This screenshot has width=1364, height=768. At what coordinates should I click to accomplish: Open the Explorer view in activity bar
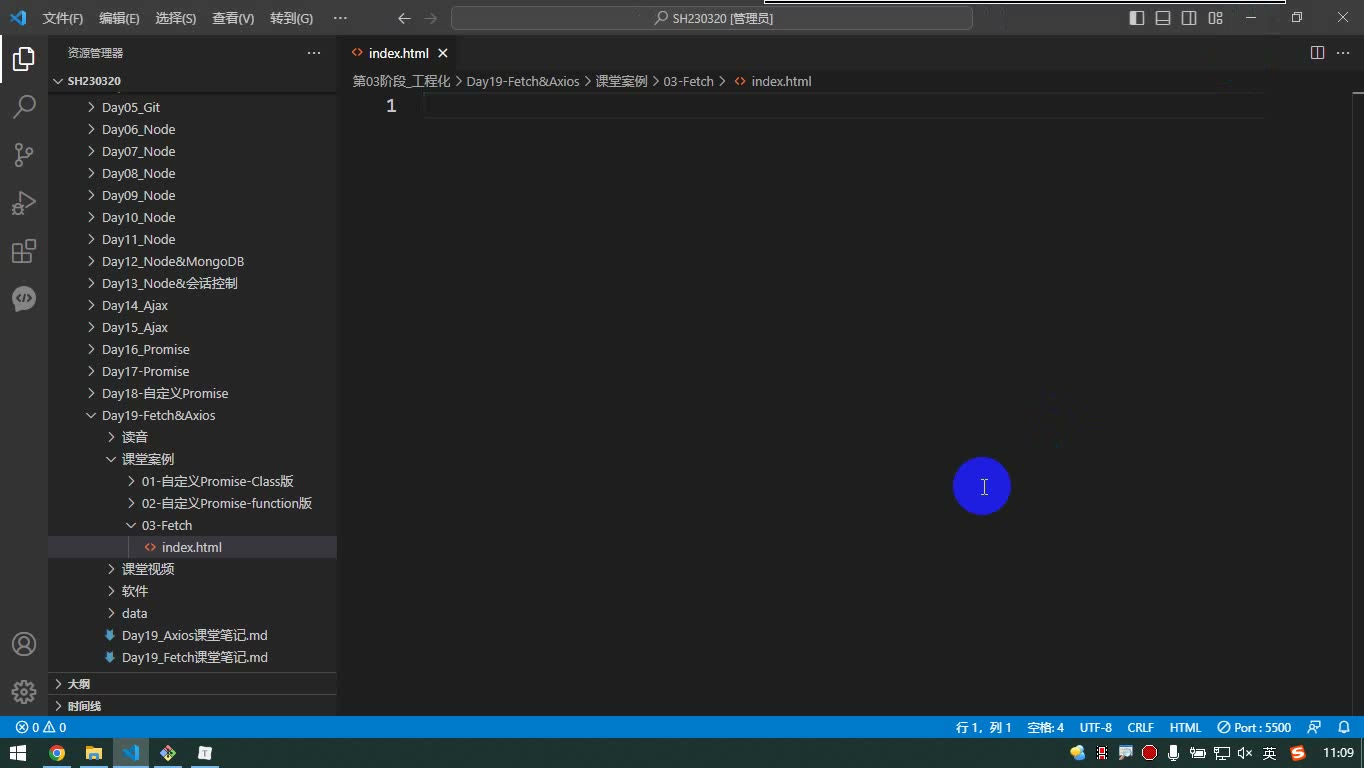(24, 59)
